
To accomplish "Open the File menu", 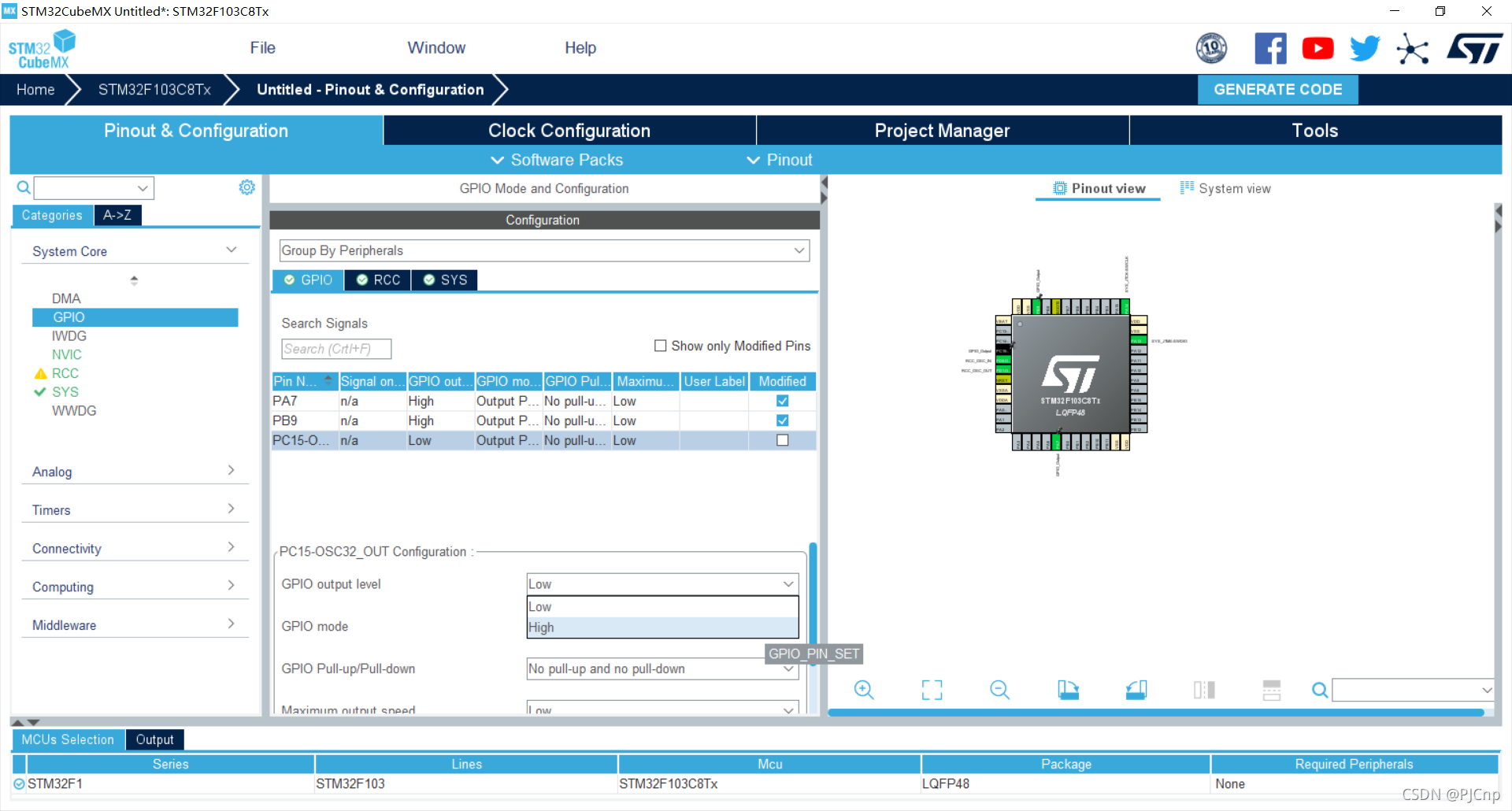I will (x=263, y=48).
